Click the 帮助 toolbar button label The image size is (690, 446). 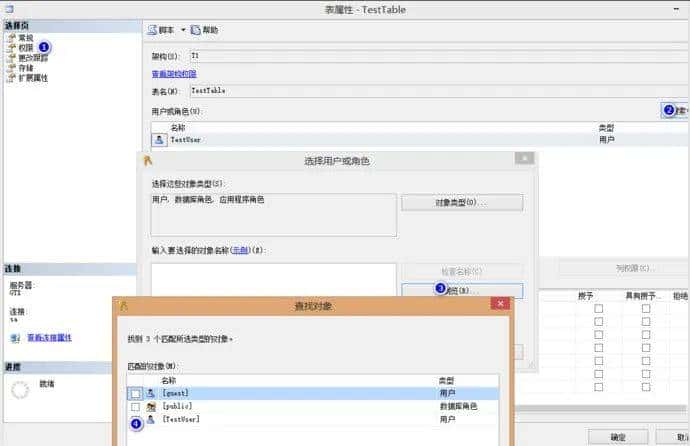[x=210, y=30]
